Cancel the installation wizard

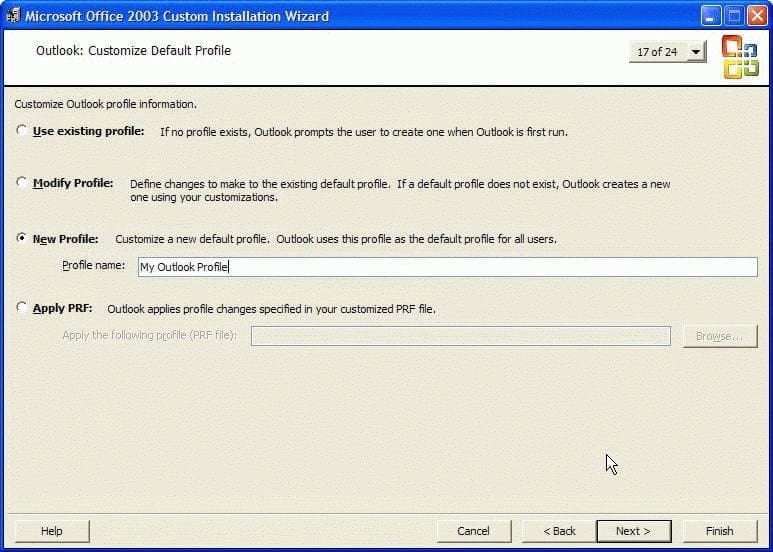point(473,531)
